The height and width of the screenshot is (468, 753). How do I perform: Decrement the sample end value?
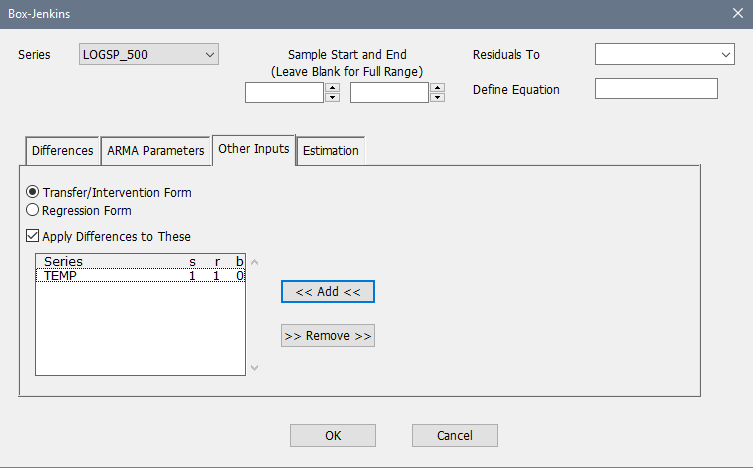tap(437, 98)
